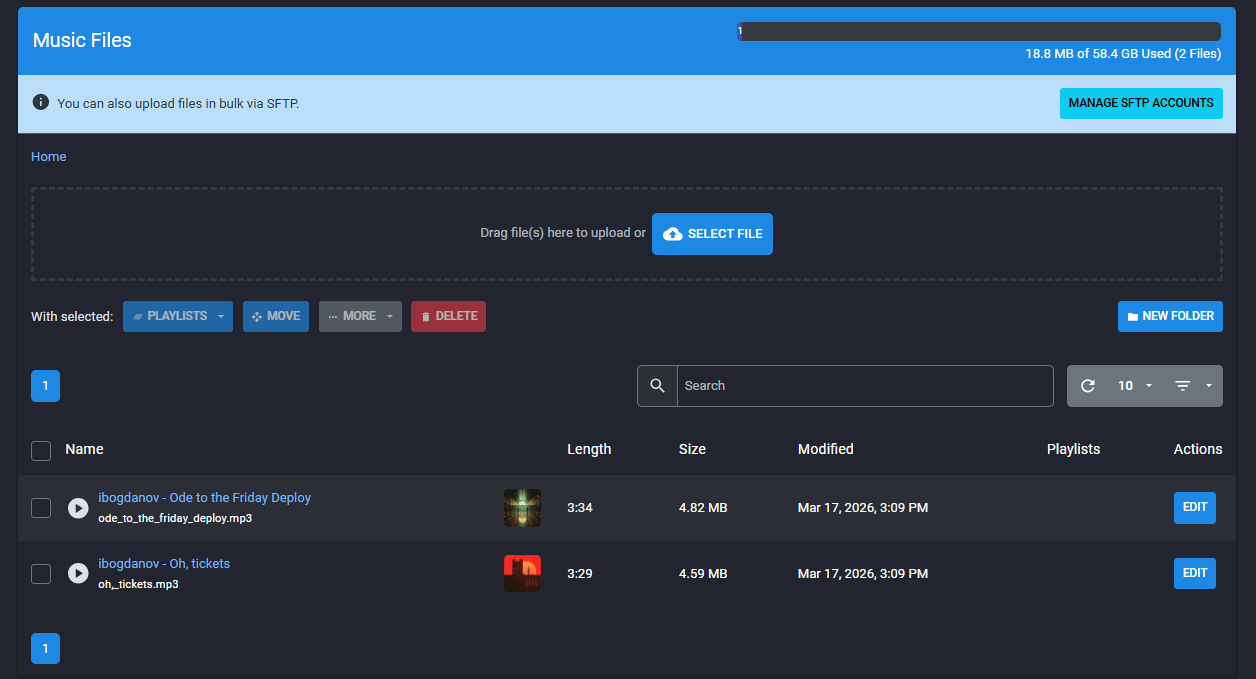Click the info icon in SFTP notice
This screenshot has width=1256, height=679.
pyautogui.click(x=41, y=102)
